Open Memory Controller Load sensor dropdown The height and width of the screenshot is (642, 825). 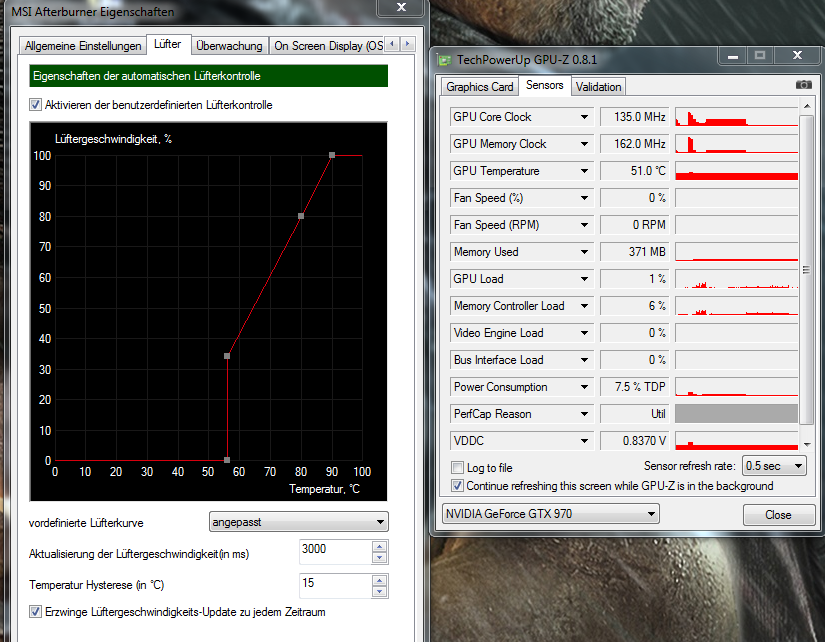click(x=584, y=306)
